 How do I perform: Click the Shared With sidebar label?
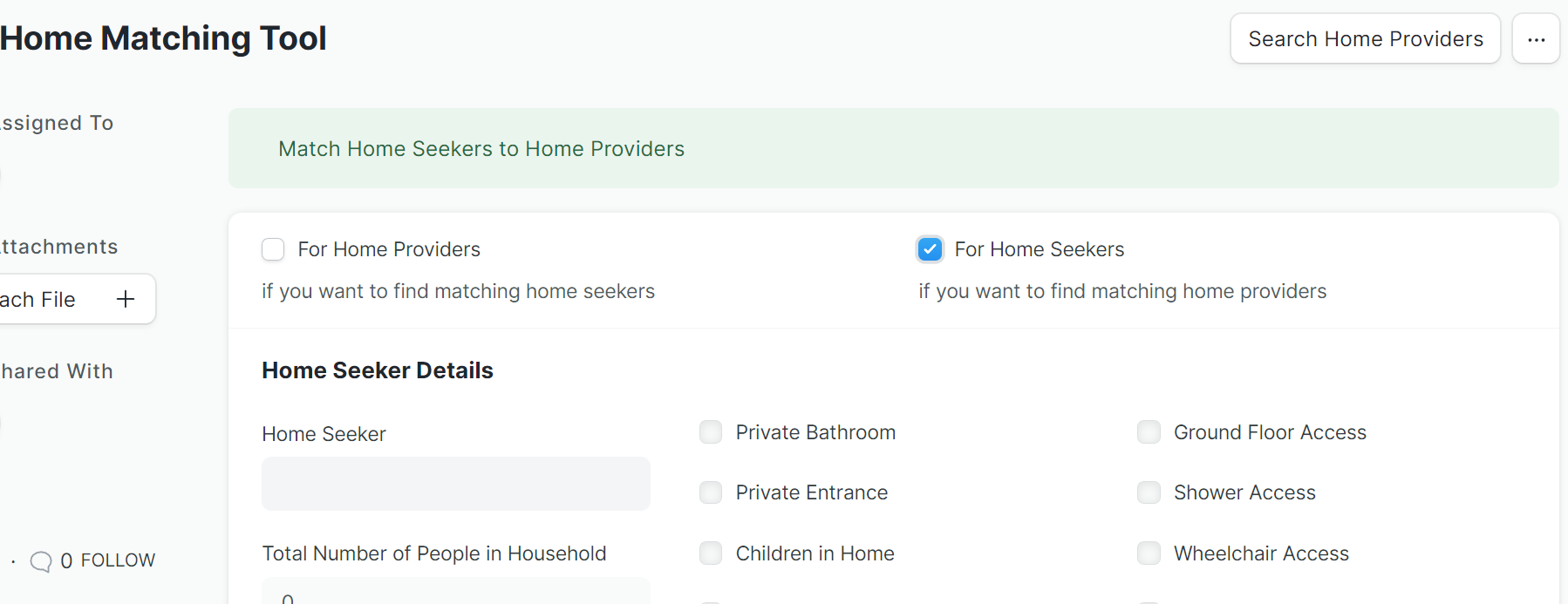pyautogui.click(x=58, y=371)
